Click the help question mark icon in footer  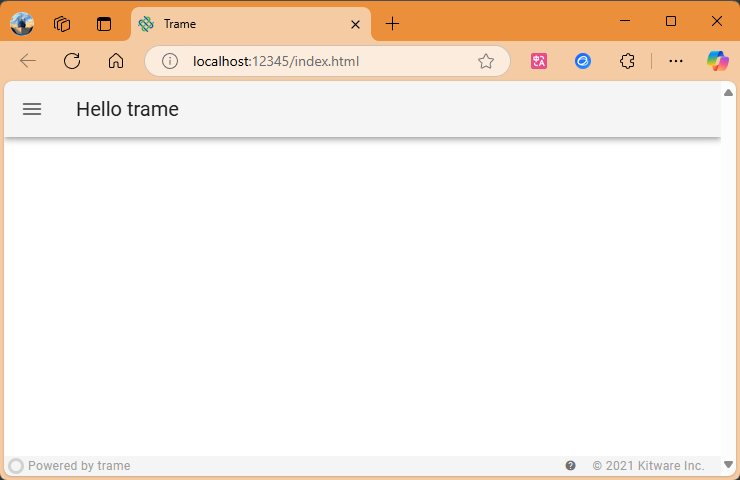(570, 466)
